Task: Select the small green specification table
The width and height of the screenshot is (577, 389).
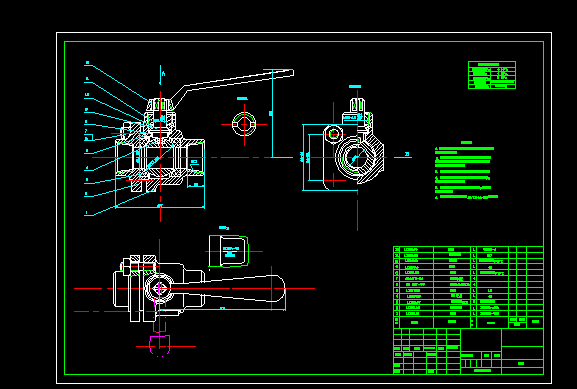Action: tap(492, 75)
